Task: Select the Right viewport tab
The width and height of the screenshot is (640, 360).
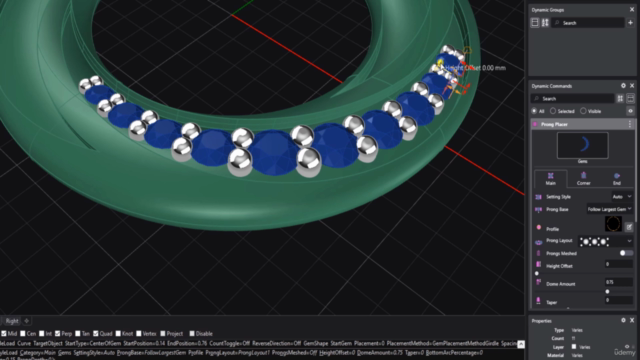Action: [12, 321]
